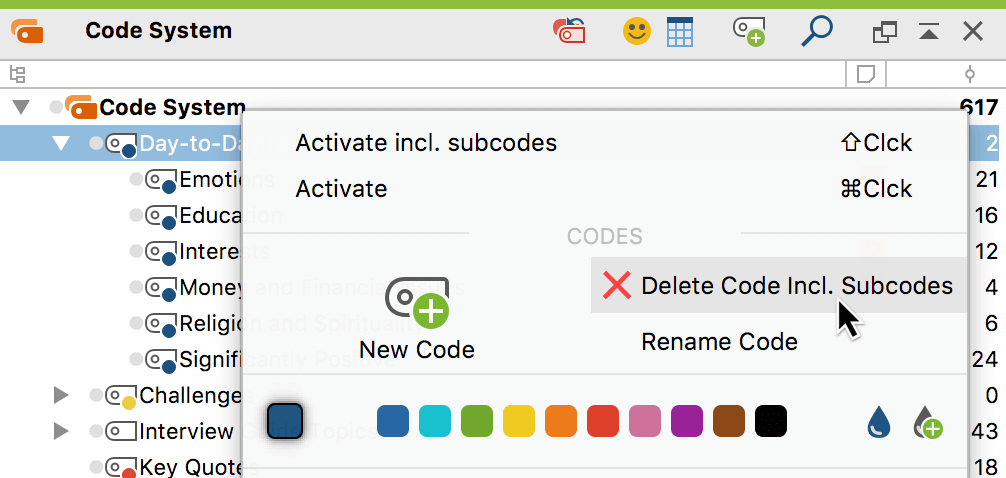Viewport: 1006px width, 478px height.
Task: Pick the cyan color swatch
Action: coord(435,422)
